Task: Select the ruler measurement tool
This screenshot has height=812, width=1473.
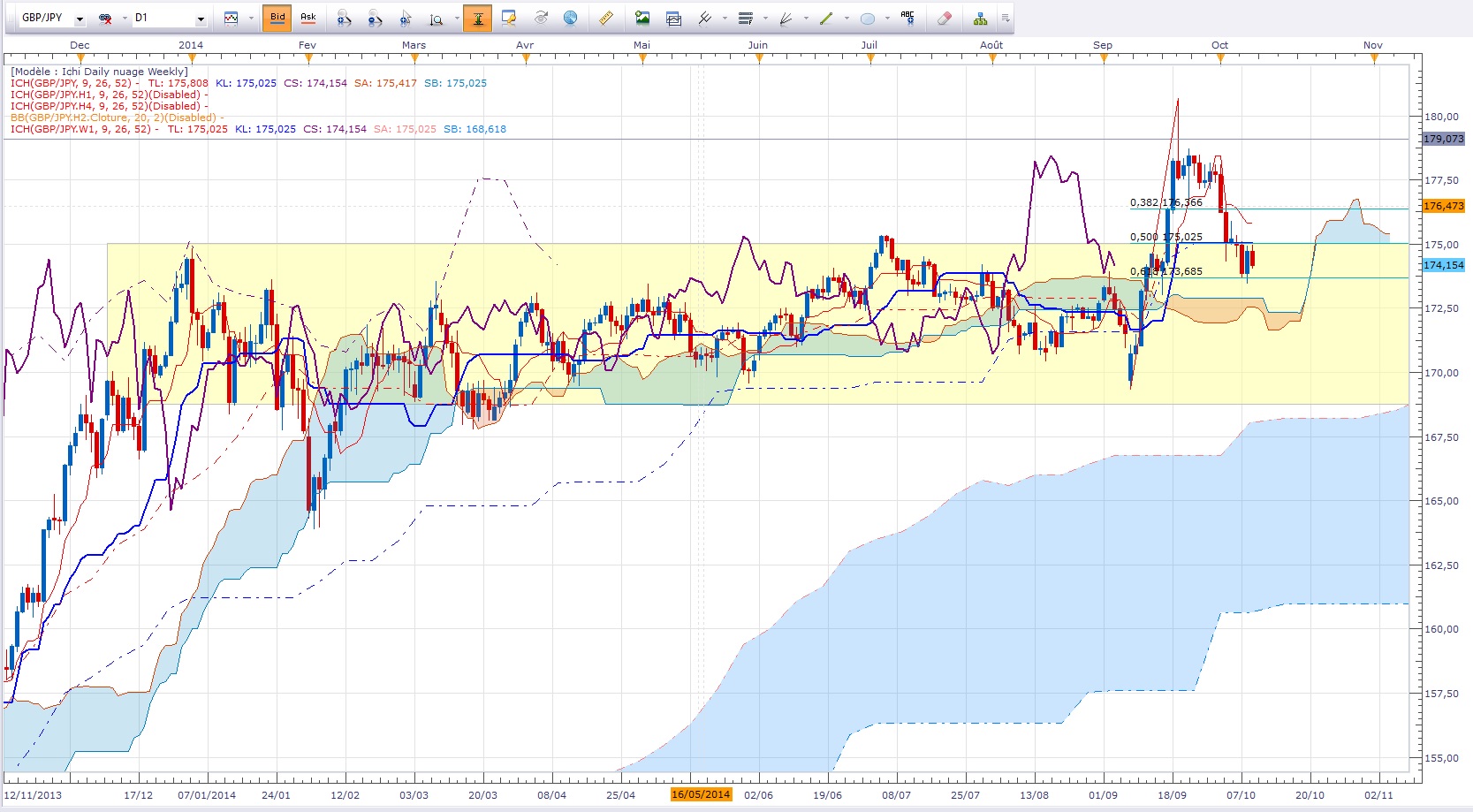Action: (x=606, y=19)
